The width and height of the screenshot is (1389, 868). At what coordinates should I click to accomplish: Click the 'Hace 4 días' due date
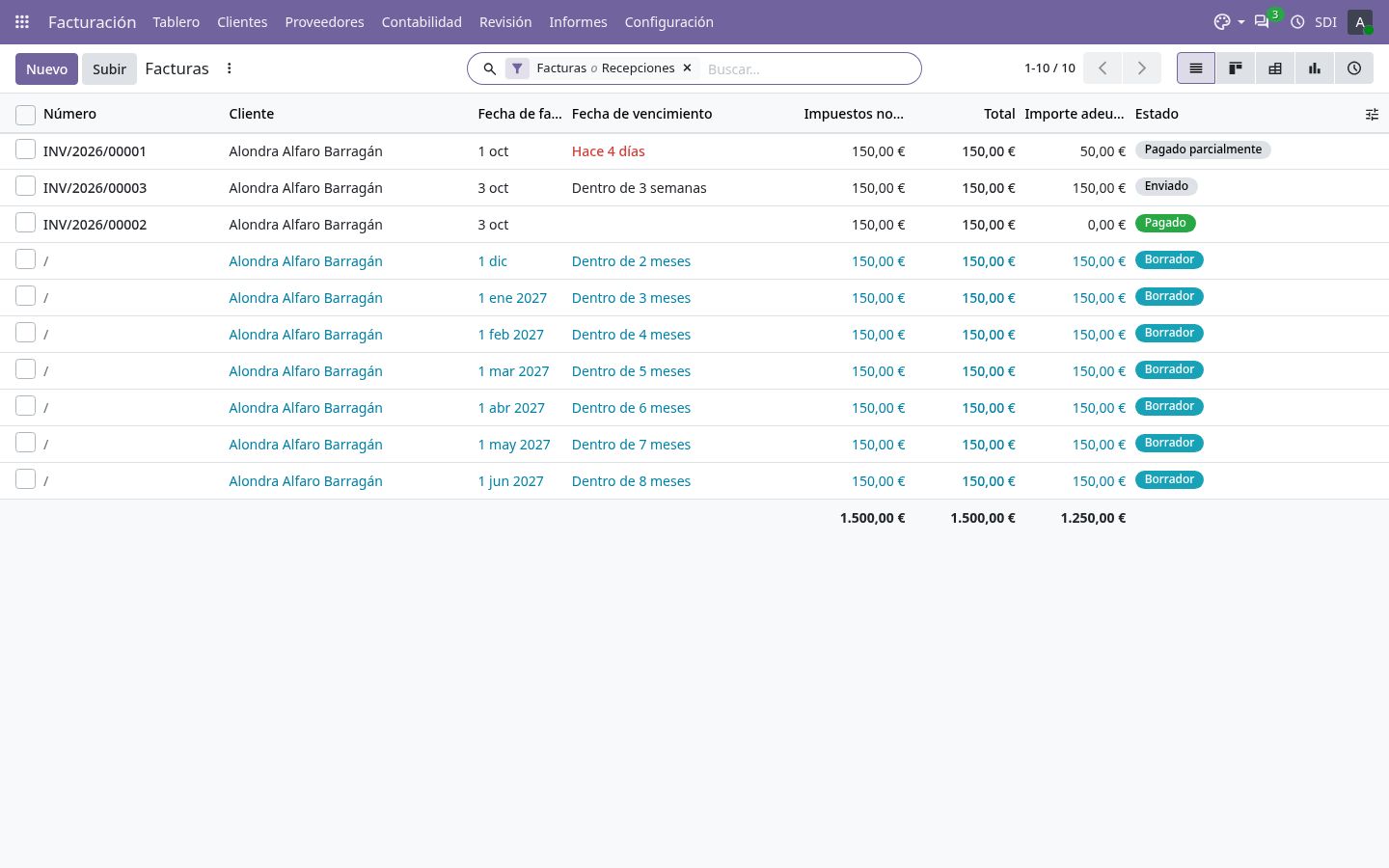click(608, 151)
